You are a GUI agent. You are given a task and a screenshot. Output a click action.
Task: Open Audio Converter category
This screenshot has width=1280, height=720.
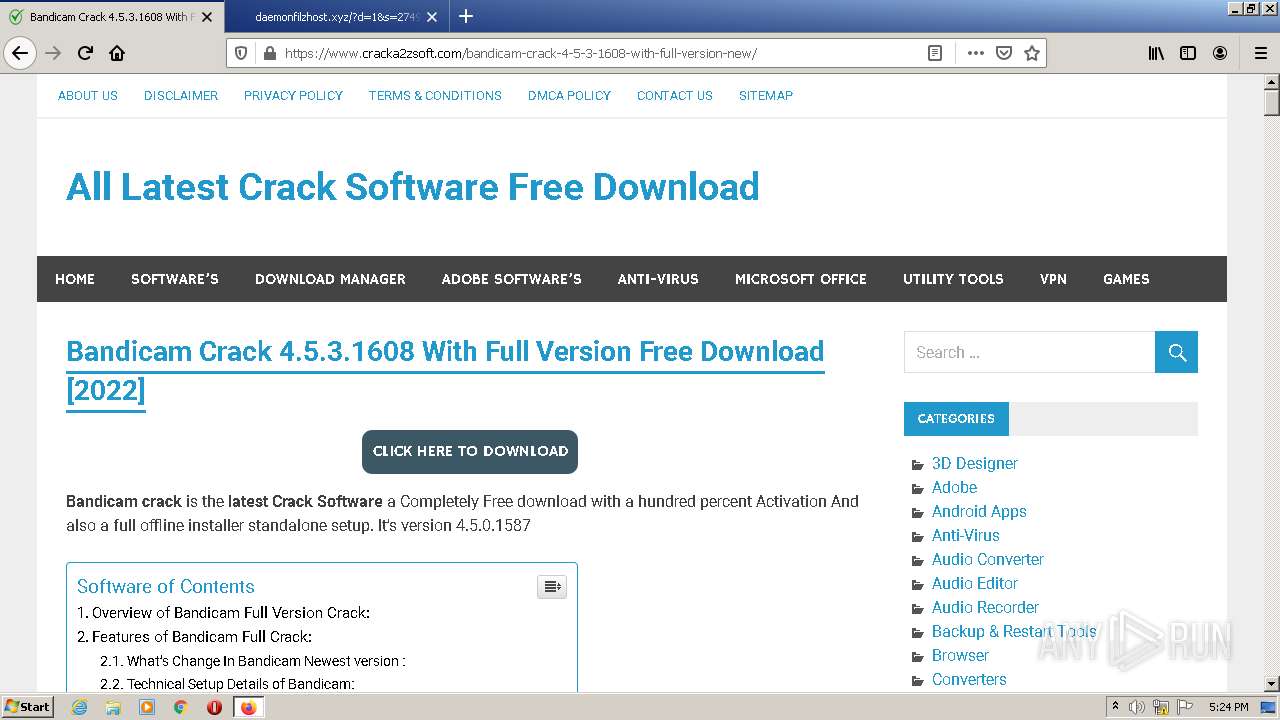coord(988,559)
